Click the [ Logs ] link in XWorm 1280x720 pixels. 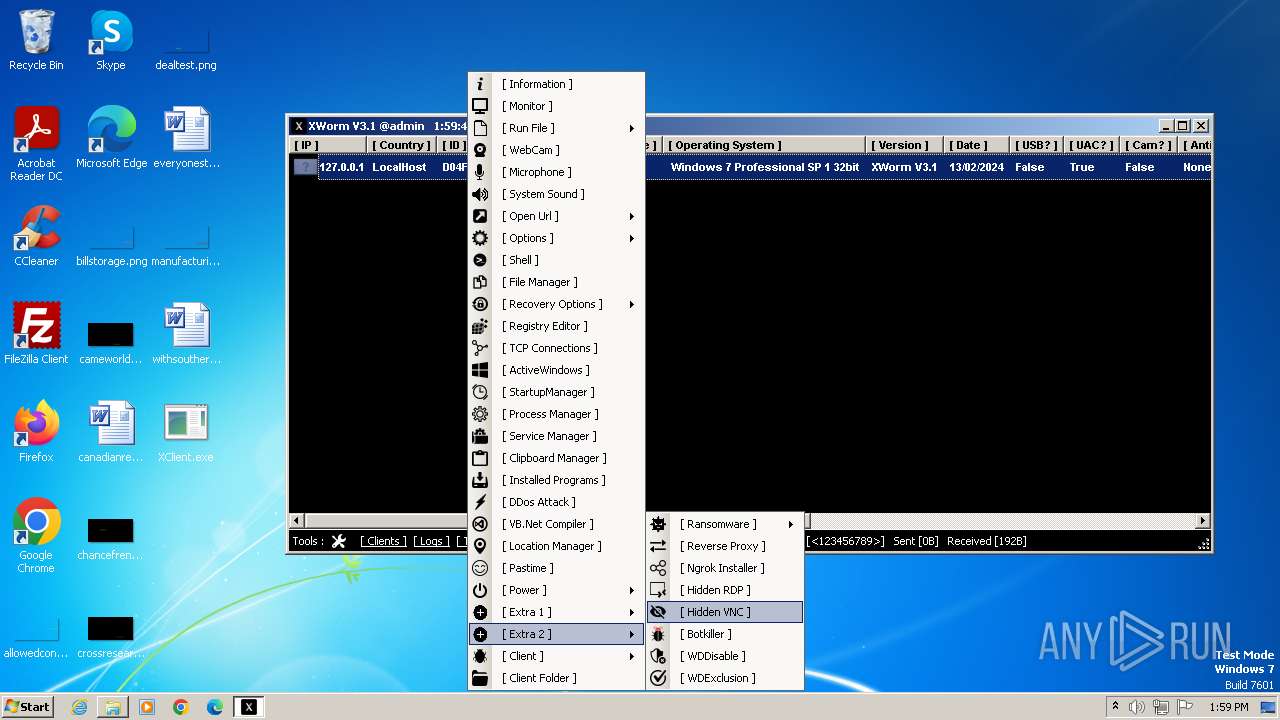click(432, 541)
